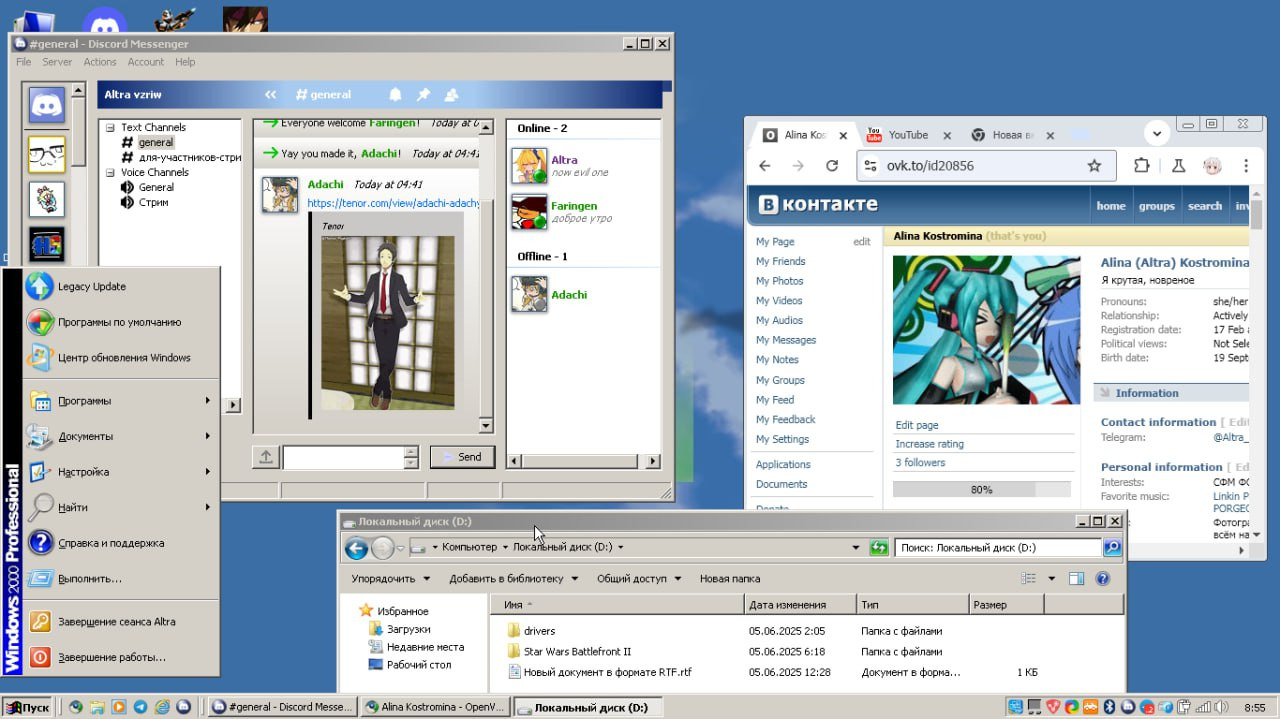This screenshot has width=1280, height=719.
Task: Bookmark page with the star icon
Action: click(x=1094, y=166)
